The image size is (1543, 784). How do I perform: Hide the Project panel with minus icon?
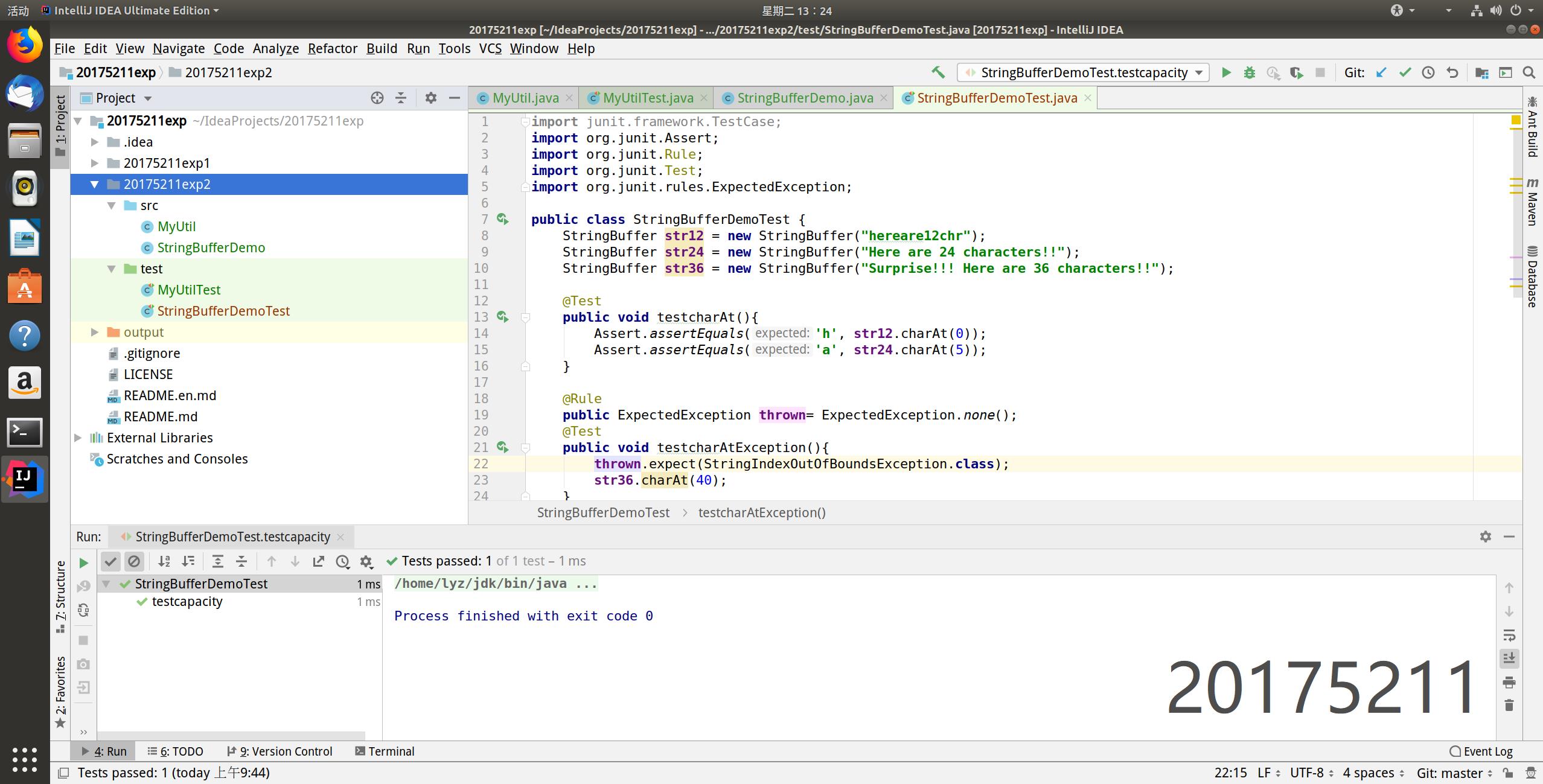point(455,98)
